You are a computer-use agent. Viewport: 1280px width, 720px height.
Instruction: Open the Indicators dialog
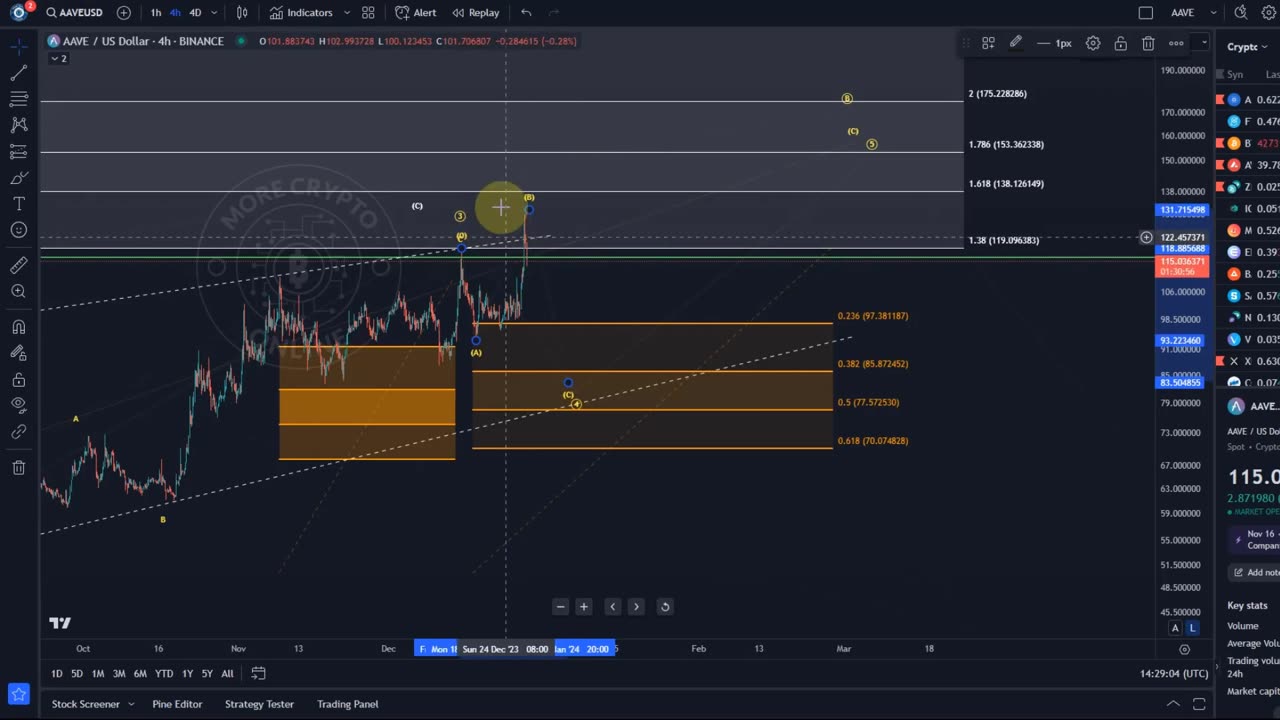click(301, 13)
